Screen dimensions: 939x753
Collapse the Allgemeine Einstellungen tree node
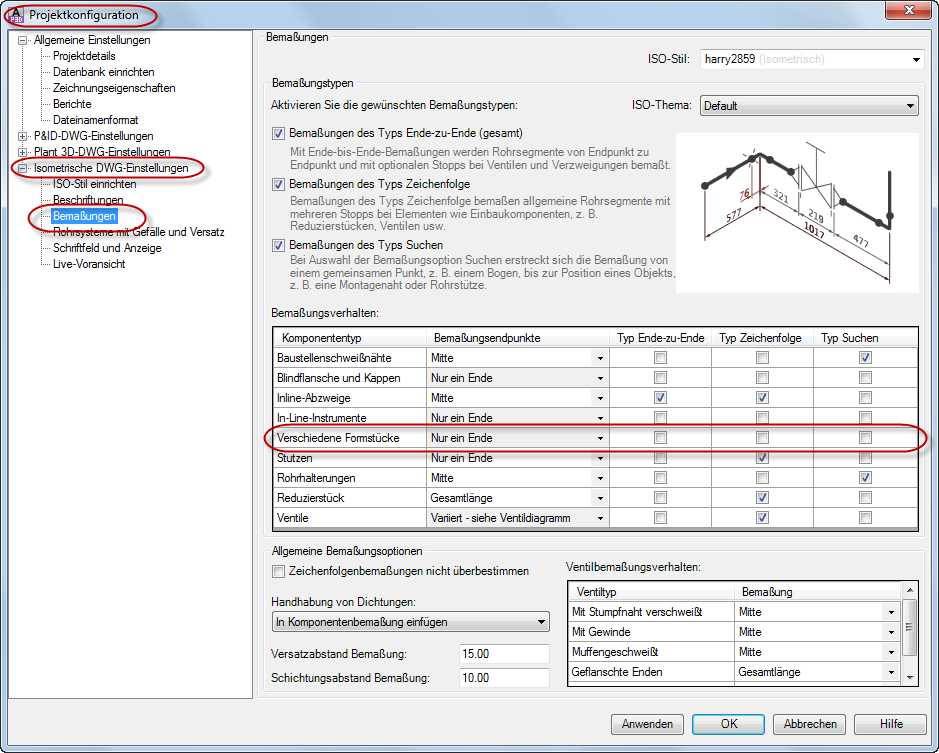coord(23,40)
